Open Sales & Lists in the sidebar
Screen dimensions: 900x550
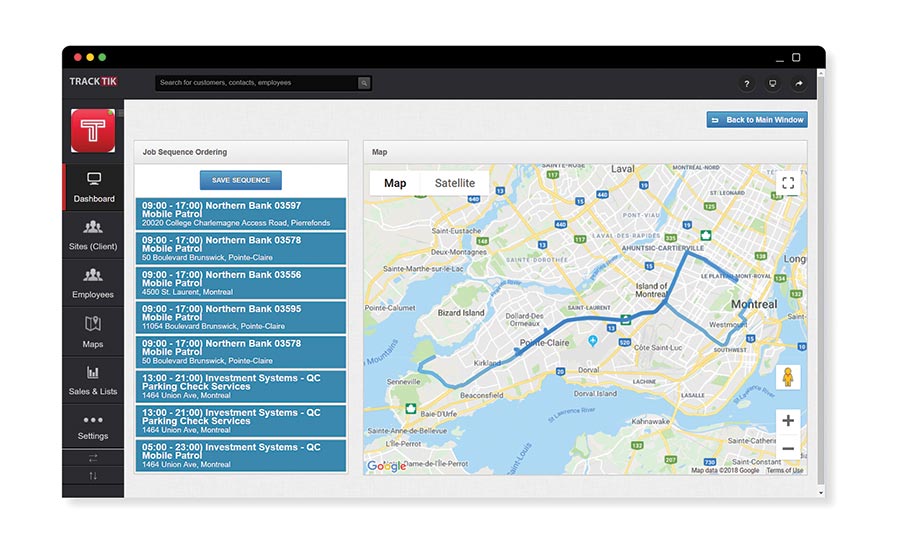pos(93,380)
